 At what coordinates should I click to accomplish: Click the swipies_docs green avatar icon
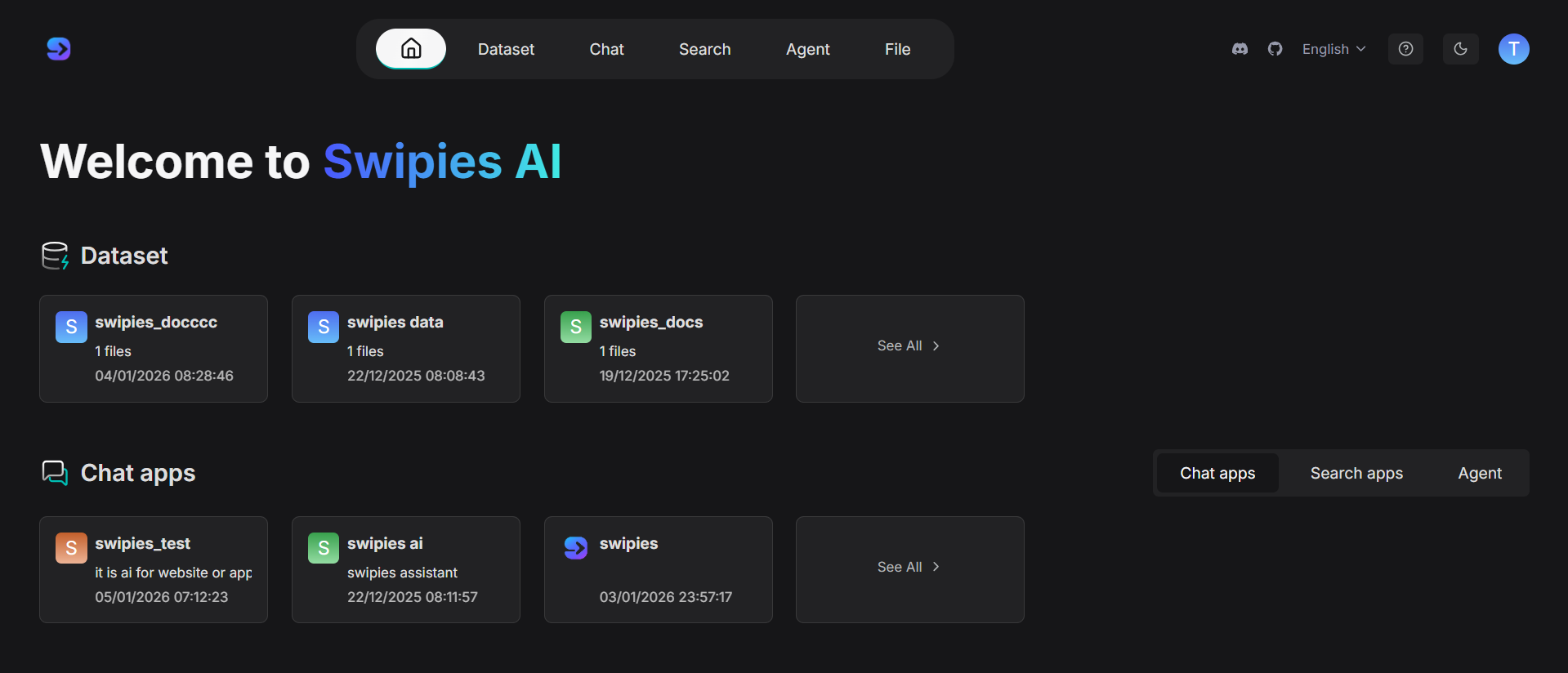coord(576,327)
